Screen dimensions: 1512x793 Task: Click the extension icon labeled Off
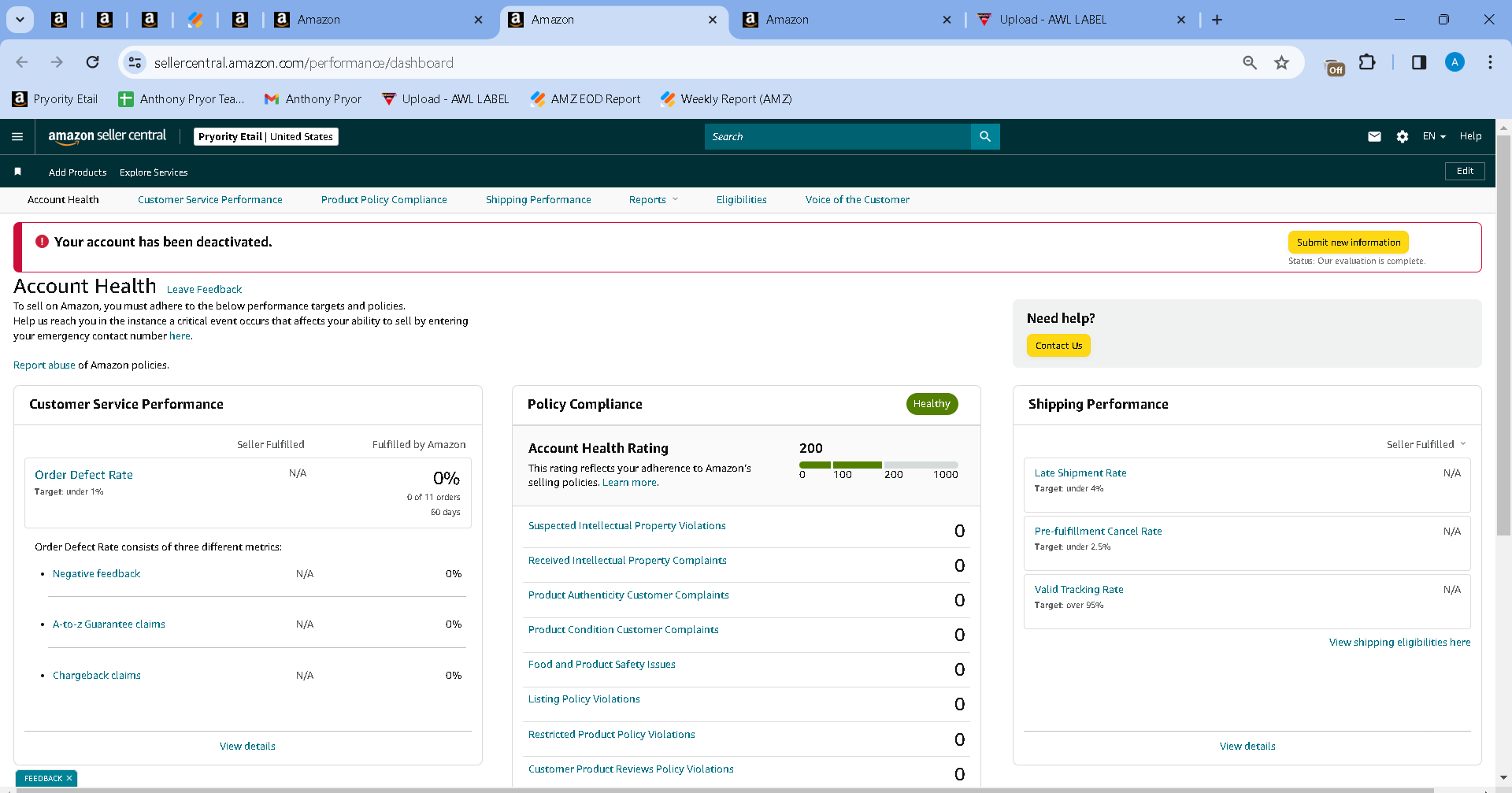point(1335,67)
